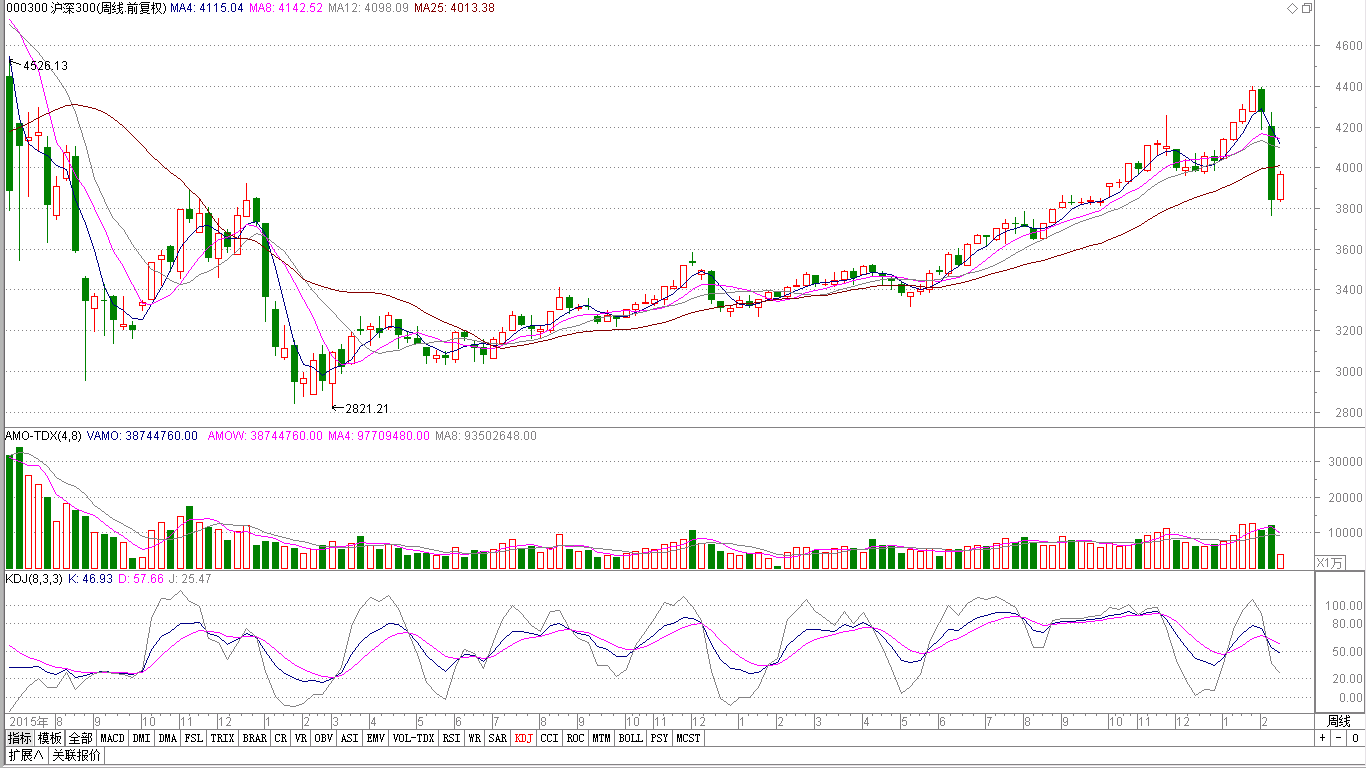This screenshot has height=768, width=1366.
Task: Click the AMOW: 38744760.00 value
Action: [x=265, y=436]
